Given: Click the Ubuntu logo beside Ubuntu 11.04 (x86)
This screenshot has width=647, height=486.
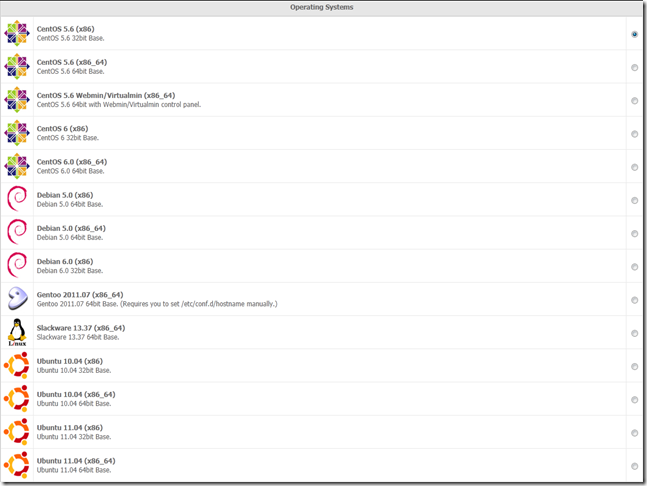Looking at the screenshot, I should [17, 432].
